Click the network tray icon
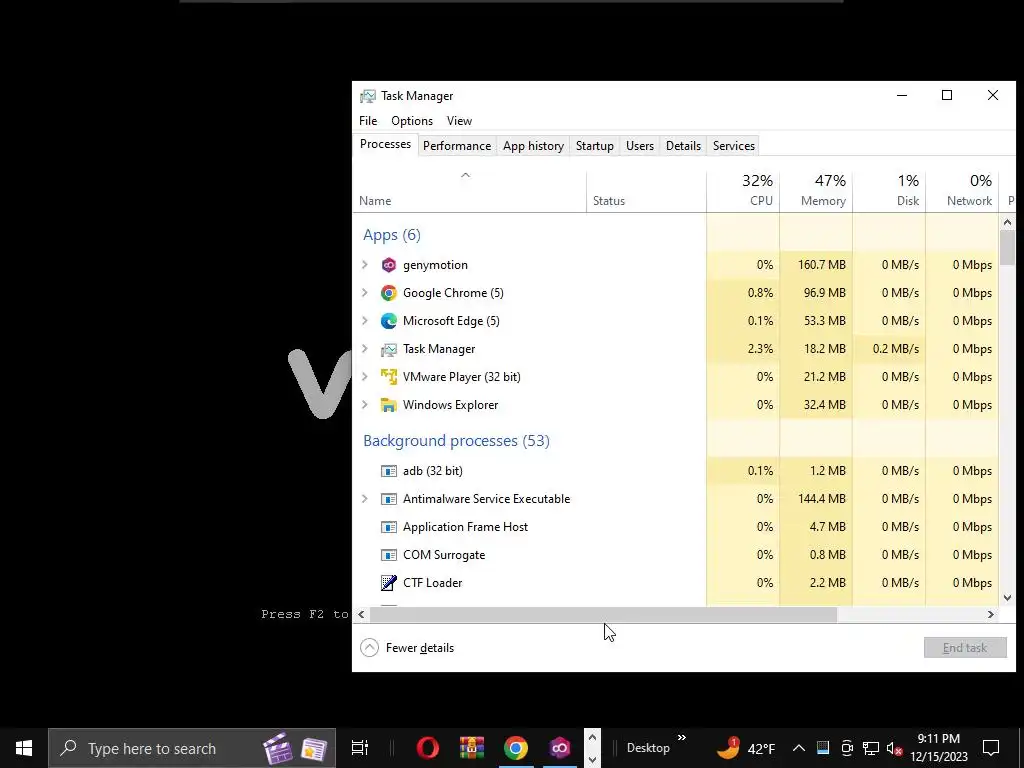The width and height of the screenshot is (1024, 768). (871, 748)
